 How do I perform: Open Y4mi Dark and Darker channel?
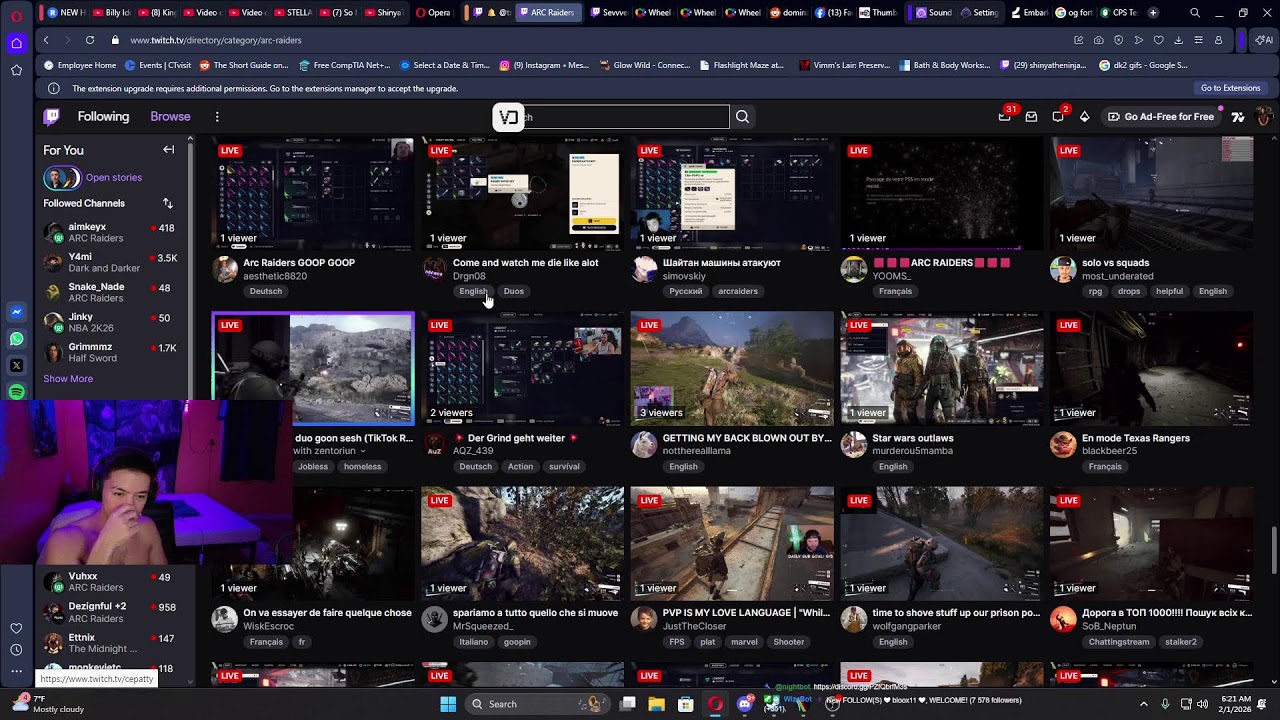110,263
